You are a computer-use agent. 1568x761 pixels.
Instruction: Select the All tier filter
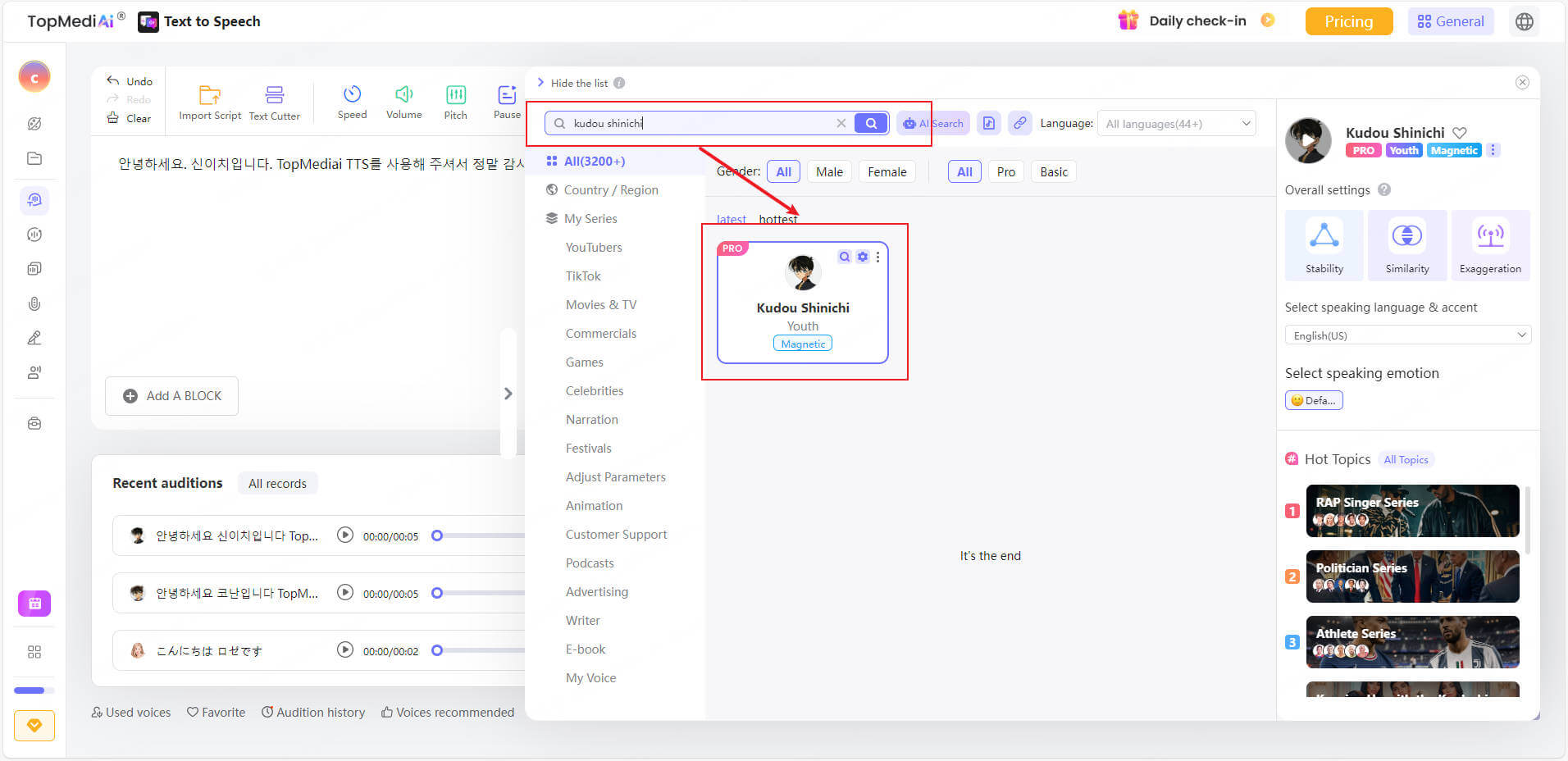964,171
